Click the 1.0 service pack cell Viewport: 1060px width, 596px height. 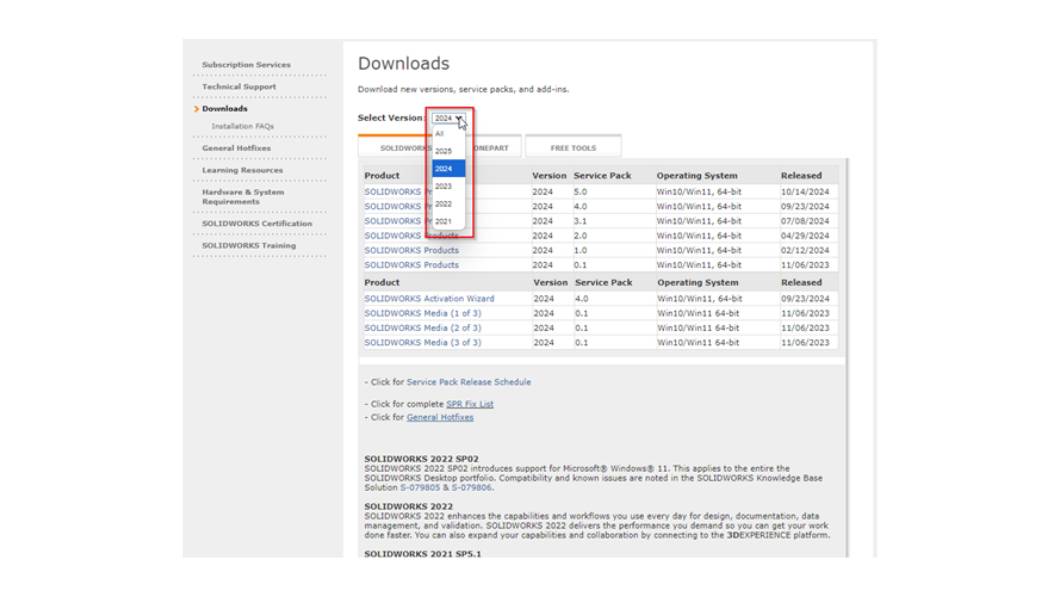pyautogui.click(x=581, y=251)
